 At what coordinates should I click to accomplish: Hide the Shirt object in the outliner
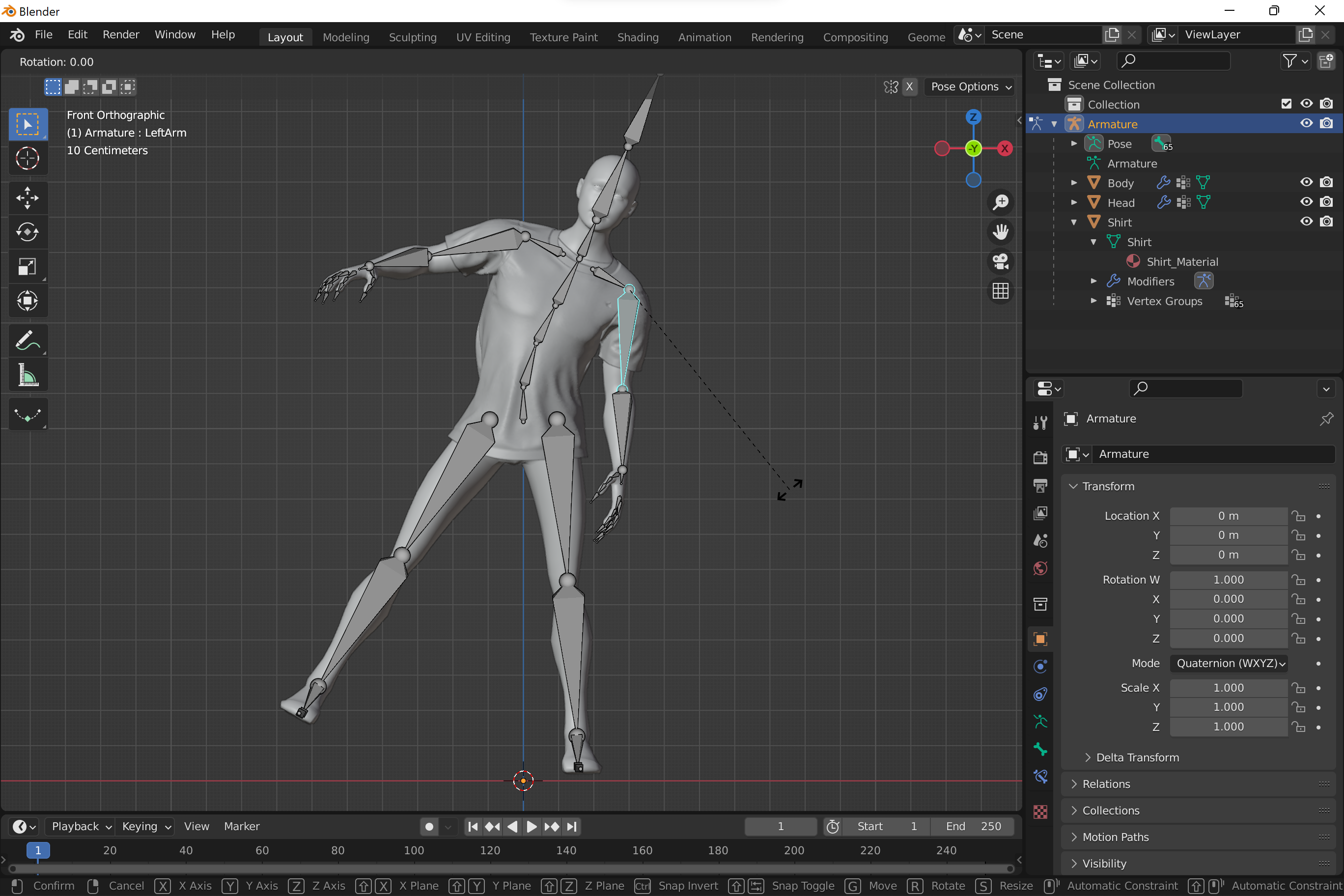click(x=1306, y=221)
